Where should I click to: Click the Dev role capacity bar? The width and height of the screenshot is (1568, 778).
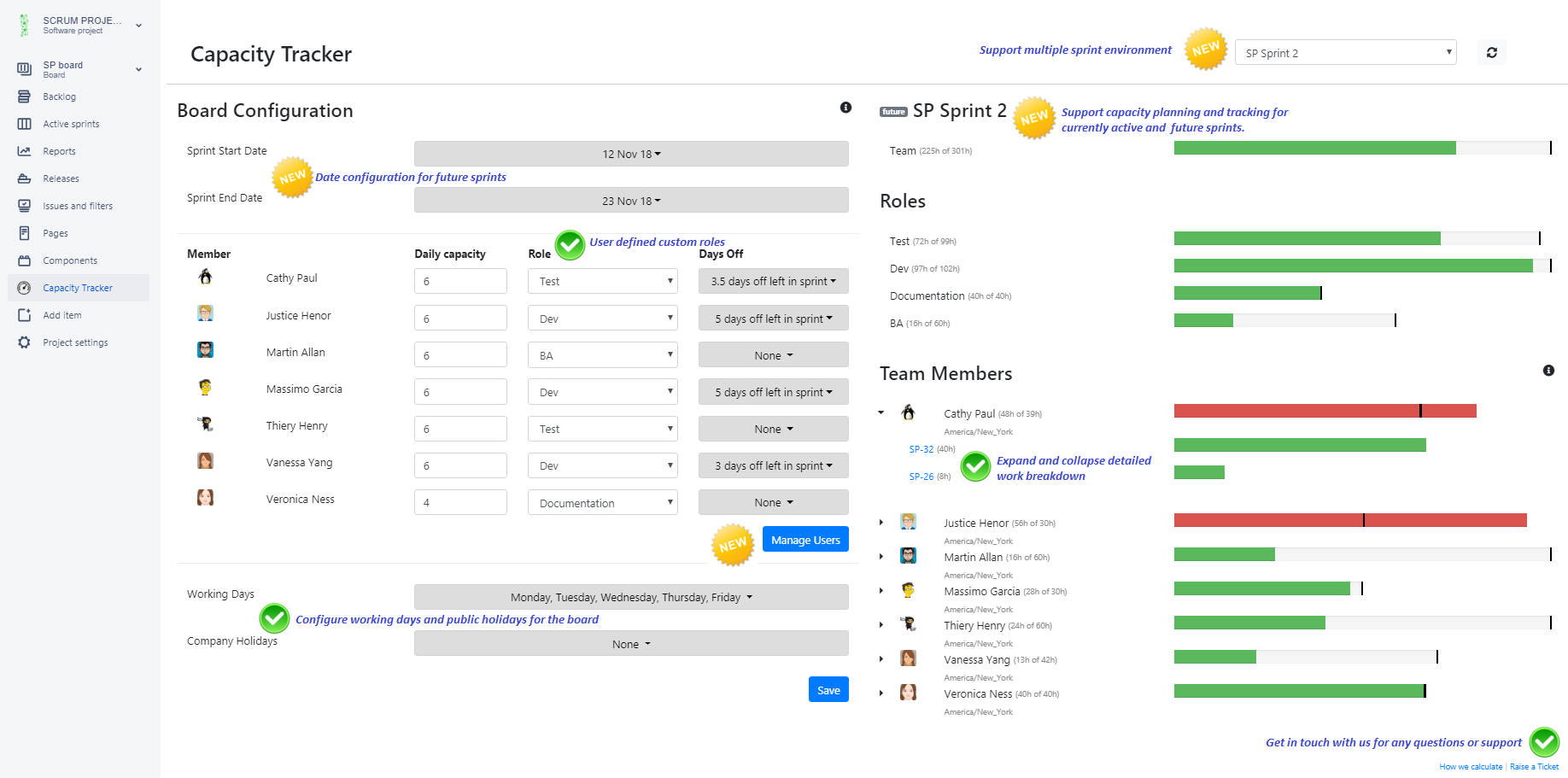click(x=1362, y=266)
